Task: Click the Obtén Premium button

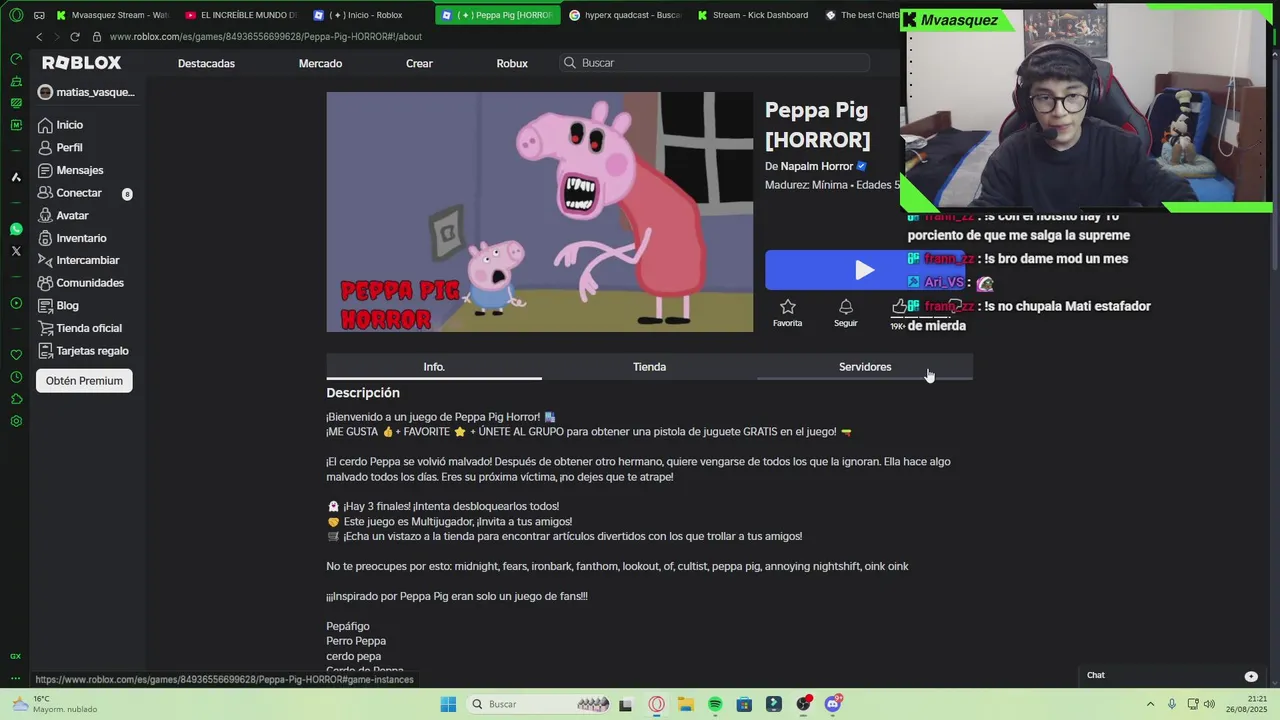Action: click(84, 381)
